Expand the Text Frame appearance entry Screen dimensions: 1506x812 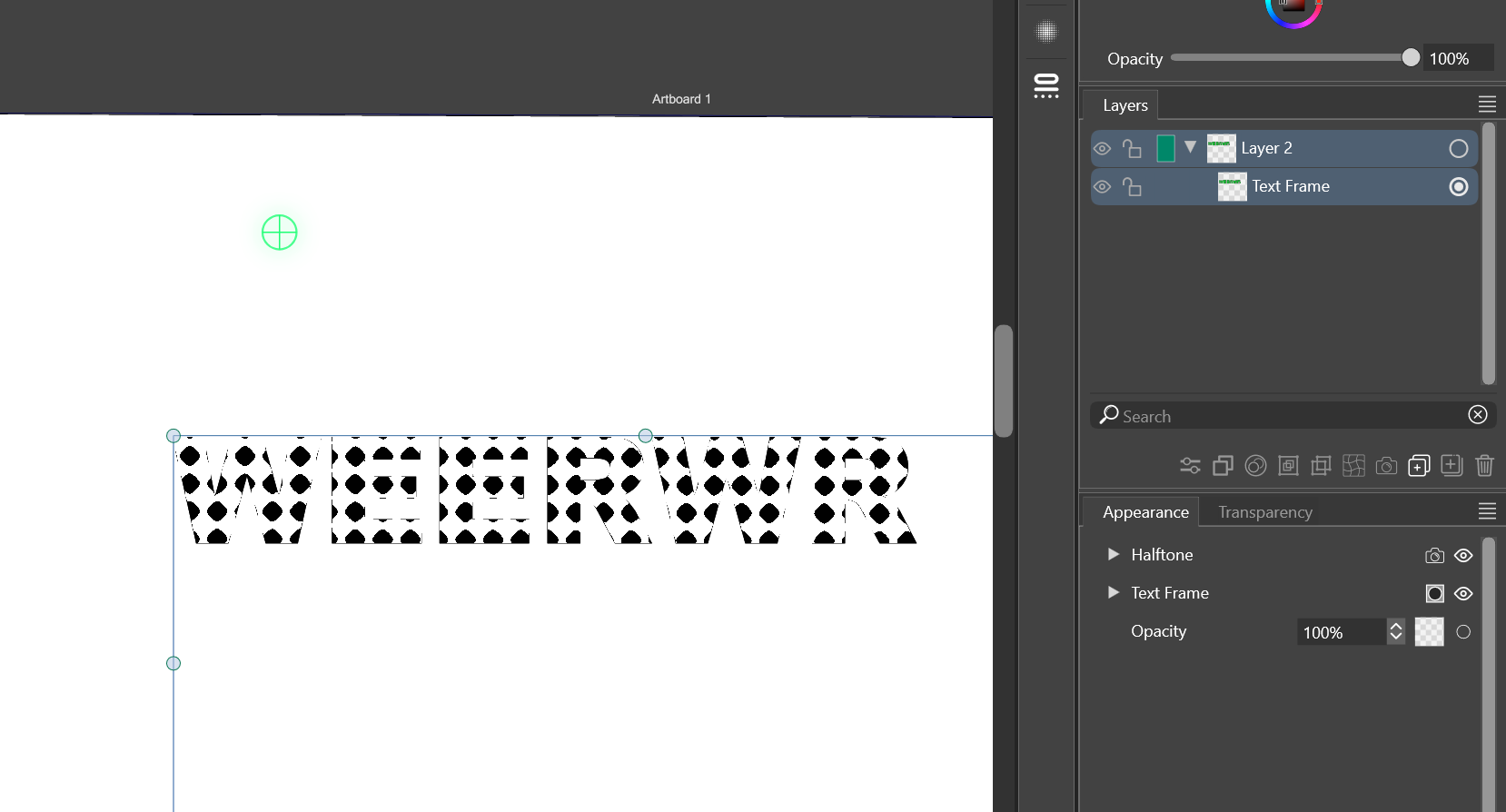point(1113,592)
